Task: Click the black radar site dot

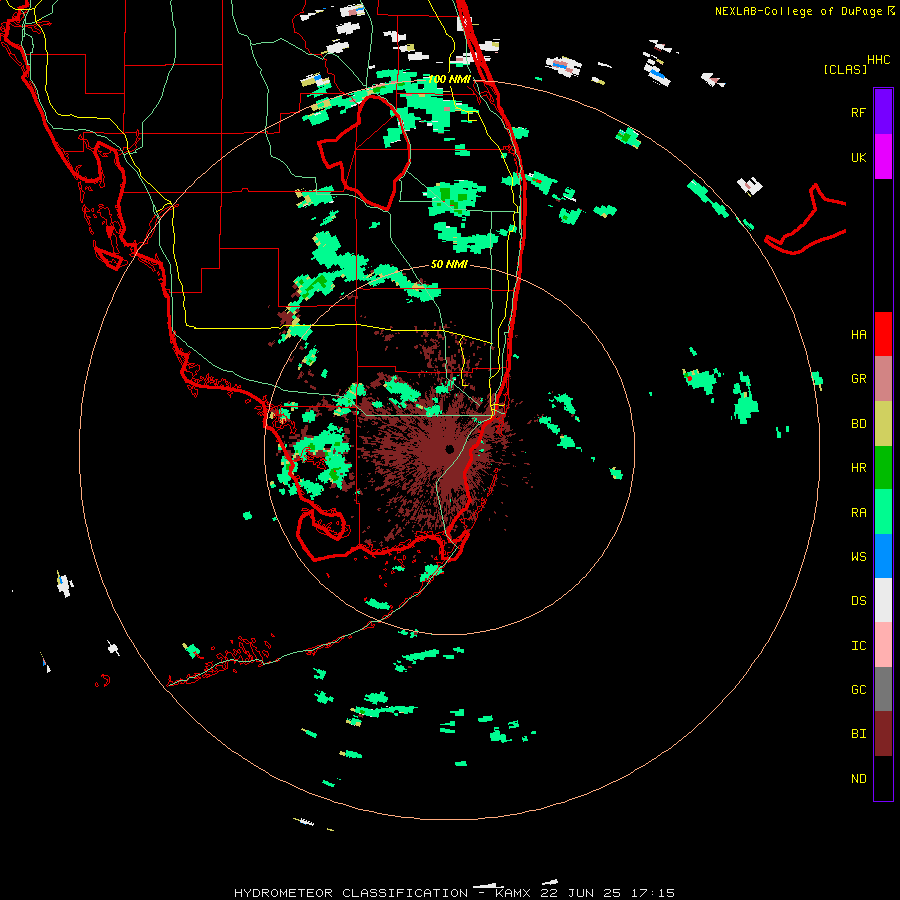Action: pos(449,449)
